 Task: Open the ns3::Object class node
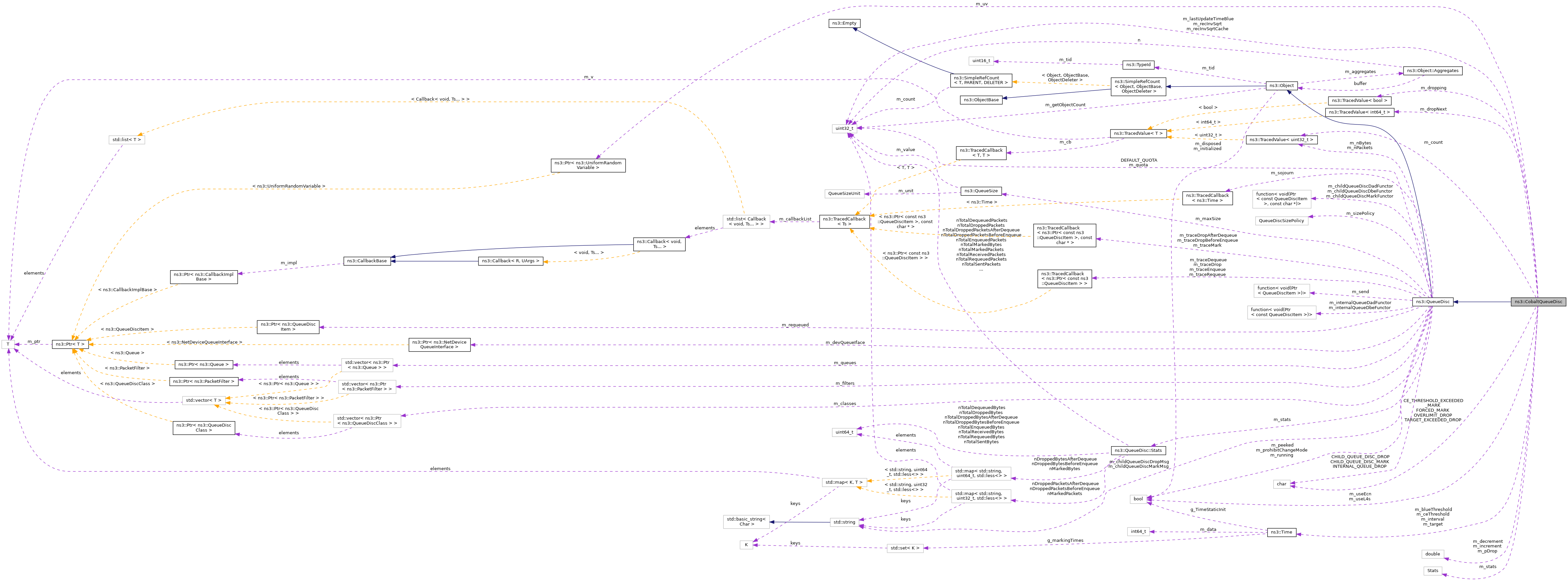(1281, 86)
